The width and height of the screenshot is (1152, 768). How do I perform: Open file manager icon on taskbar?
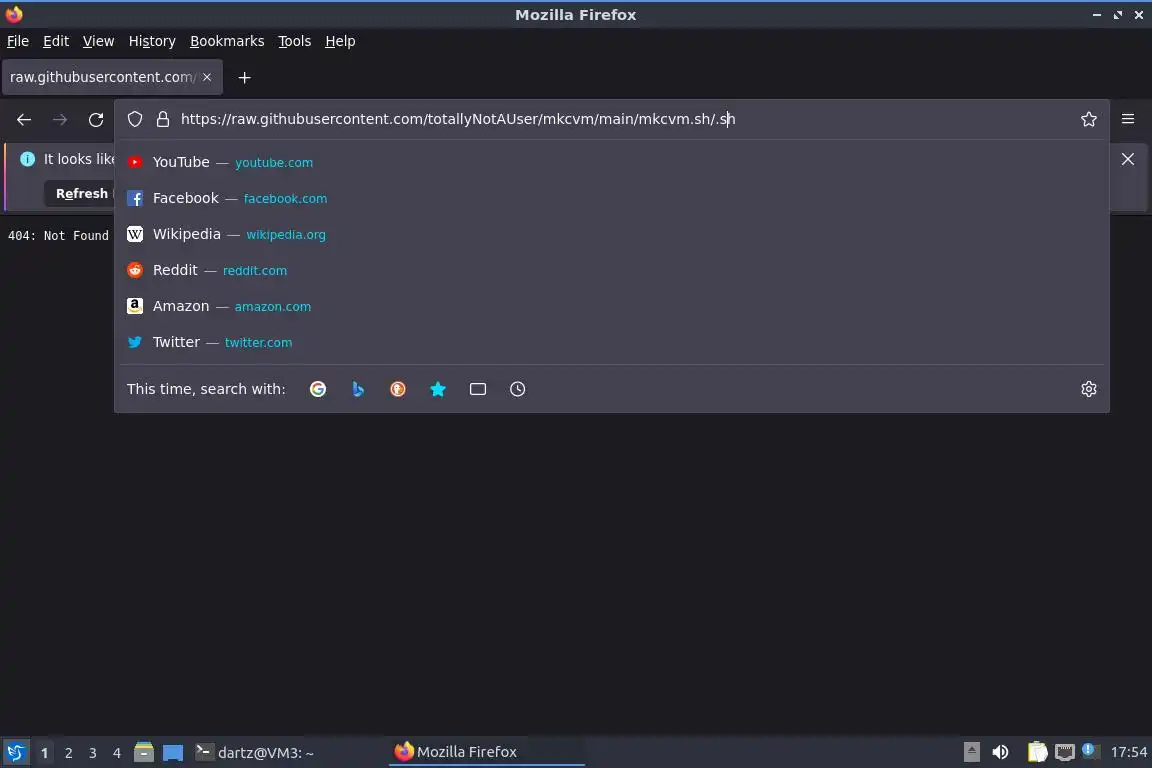(x=144, y=752)
